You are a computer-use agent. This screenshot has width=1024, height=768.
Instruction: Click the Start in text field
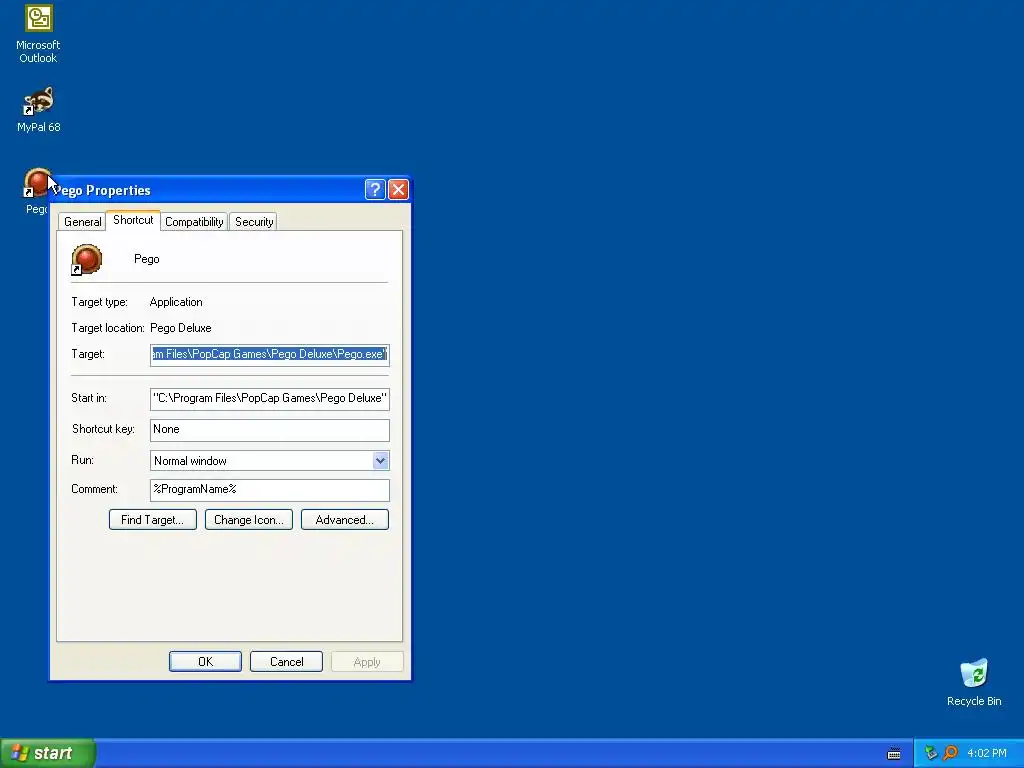(x=270, y=398)
